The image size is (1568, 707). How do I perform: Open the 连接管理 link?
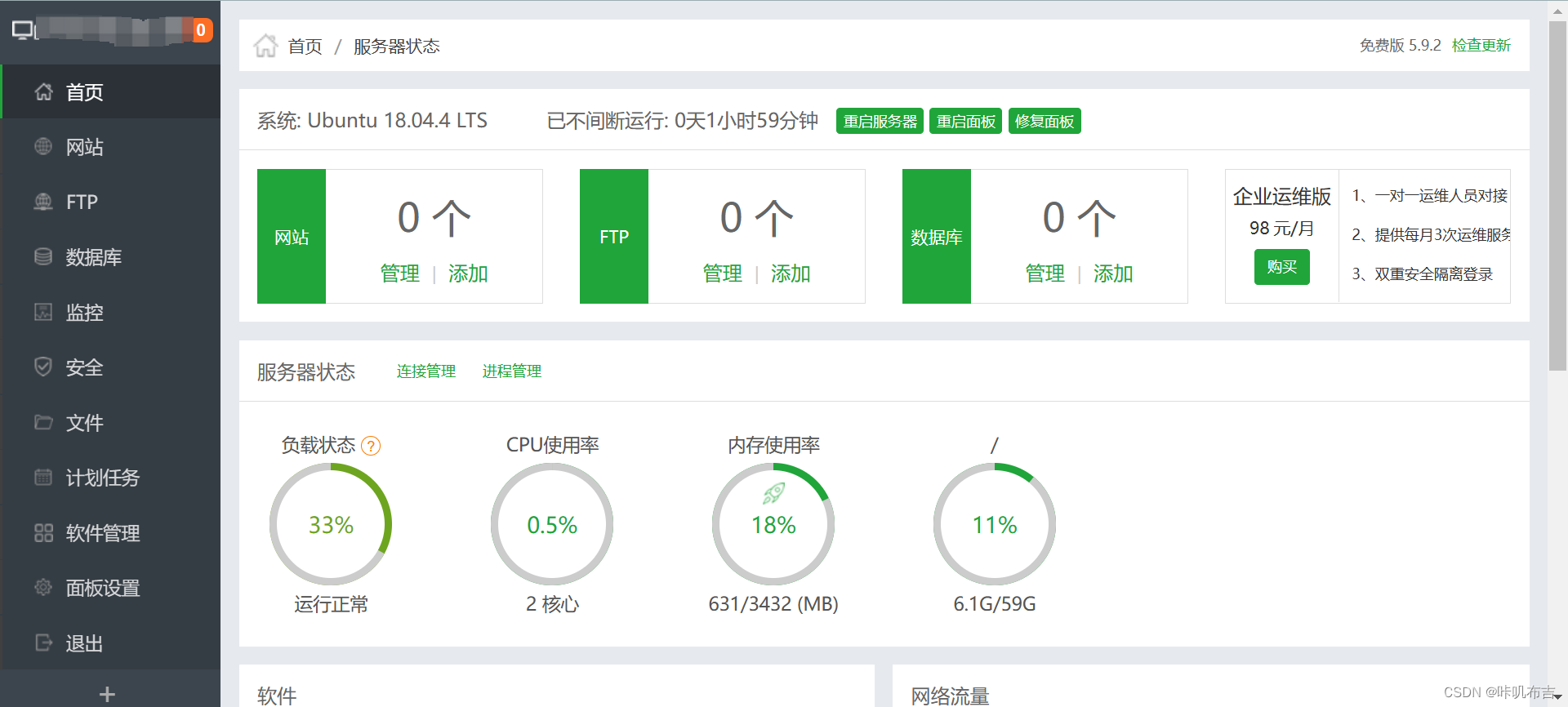[x=426, y=371]
